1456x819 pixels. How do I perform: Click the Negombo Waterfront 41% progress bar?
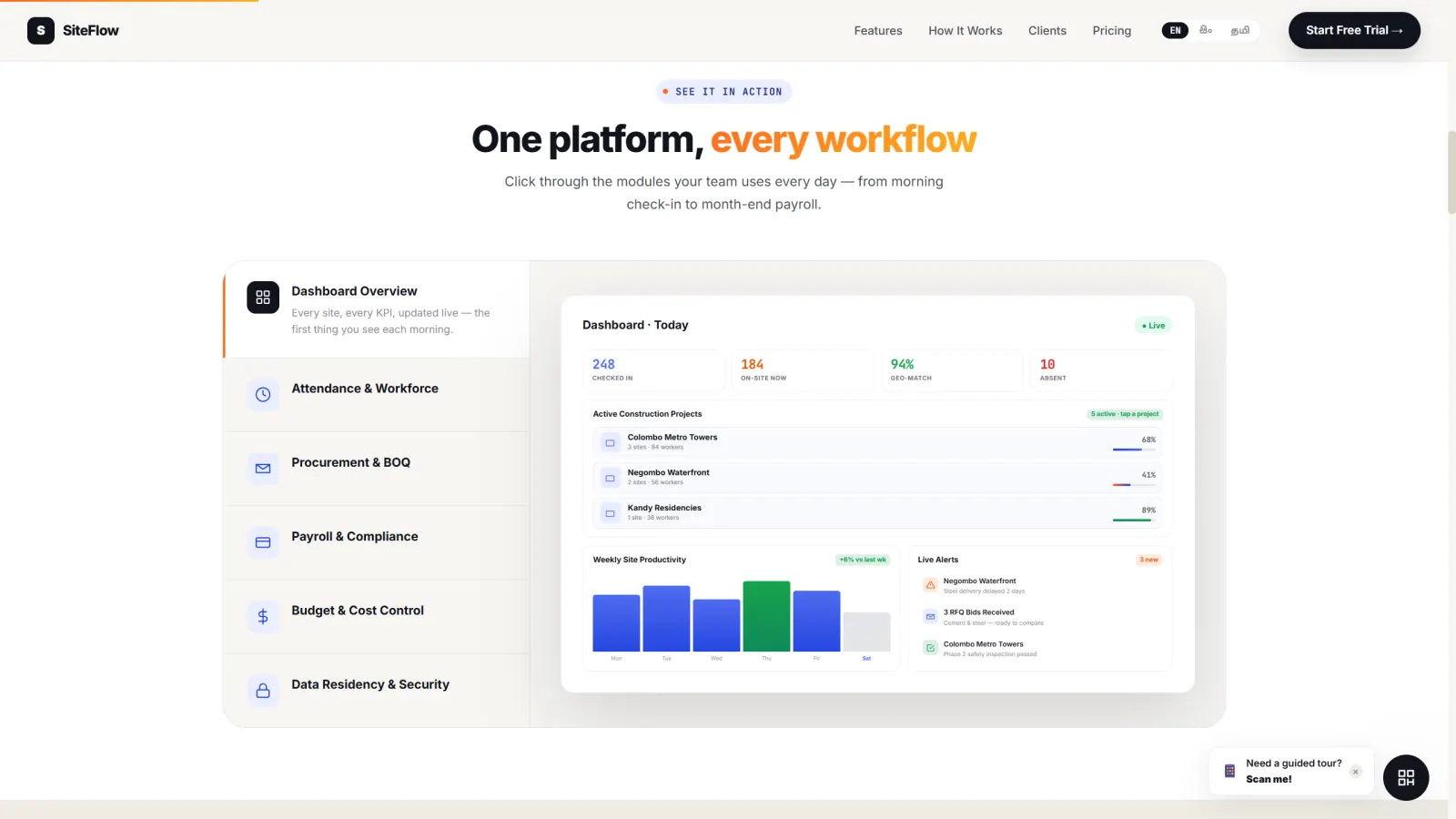click(x=1134, y=485)
